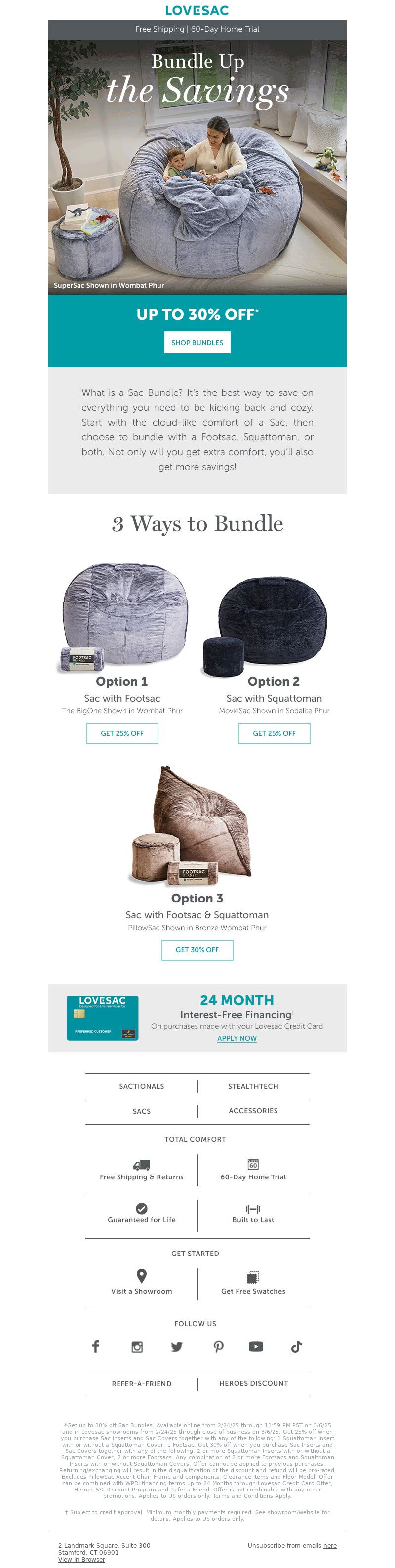Image resolution: width=395 pixels, height=1568 pixels.
Task: Click the Get Free Swatches icon
Action: click(253, 1276)
